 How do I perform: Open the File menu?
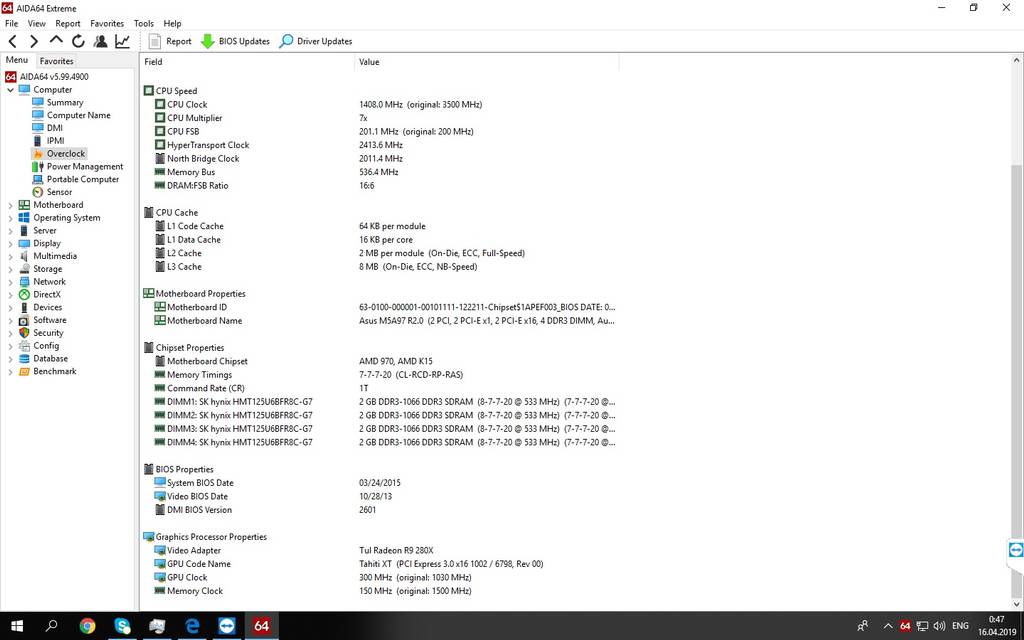tap(12, 24)
